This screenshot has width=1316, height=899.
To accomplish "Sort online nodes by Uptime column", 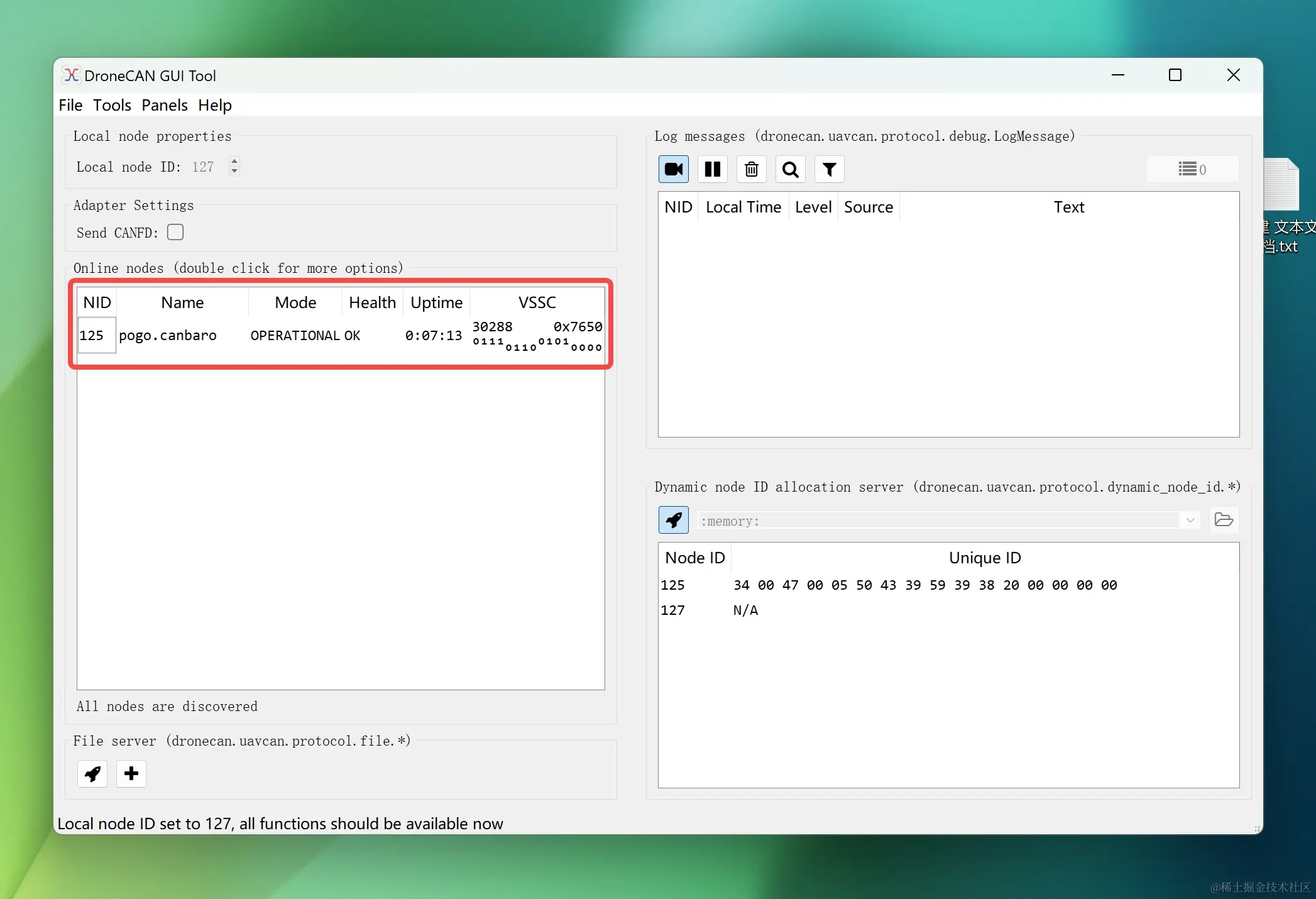I will 436,302.
